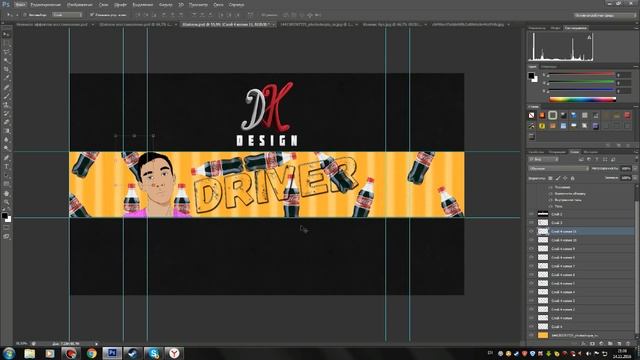
Task: Select the Clone Stamp tool
Action: click(x=7, y=105)
